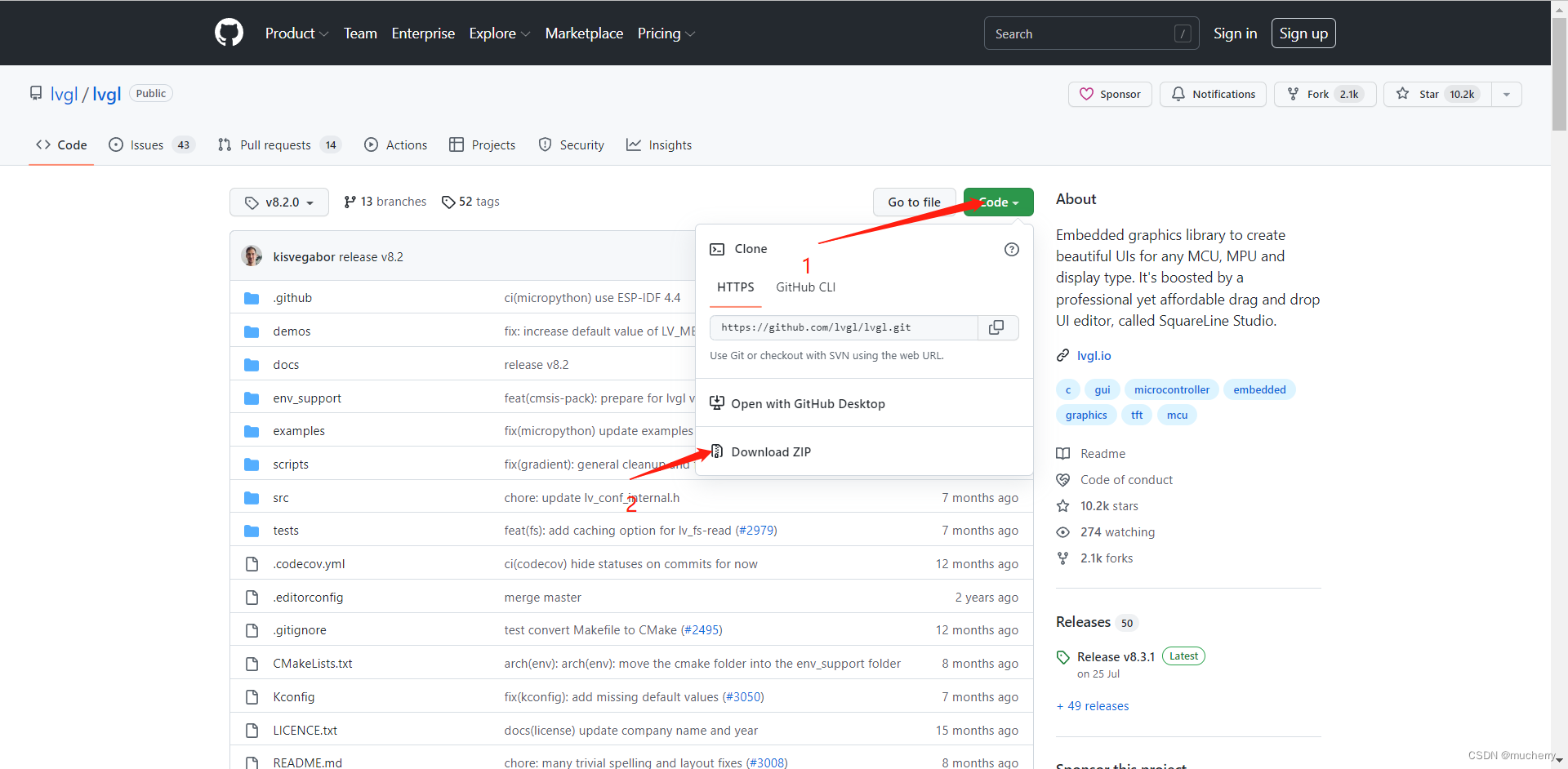Viewport: 1568px width, 769px height.
Task: Click the Sign up button
Action: [1303, 33]
